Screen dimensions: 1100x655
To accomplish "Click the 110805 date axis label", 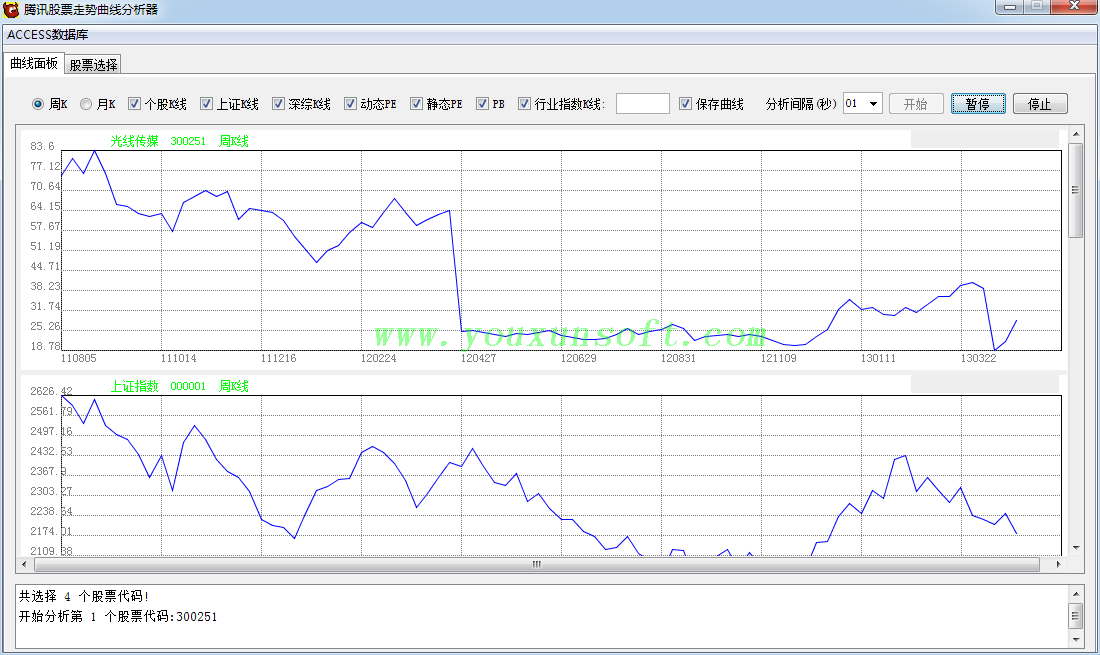I will [x=79, y=358].
